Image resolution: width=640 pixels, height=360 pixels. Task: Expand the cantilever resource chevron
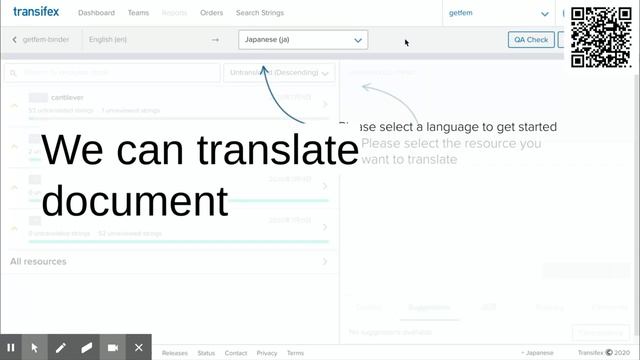click(x=325, y=104)
